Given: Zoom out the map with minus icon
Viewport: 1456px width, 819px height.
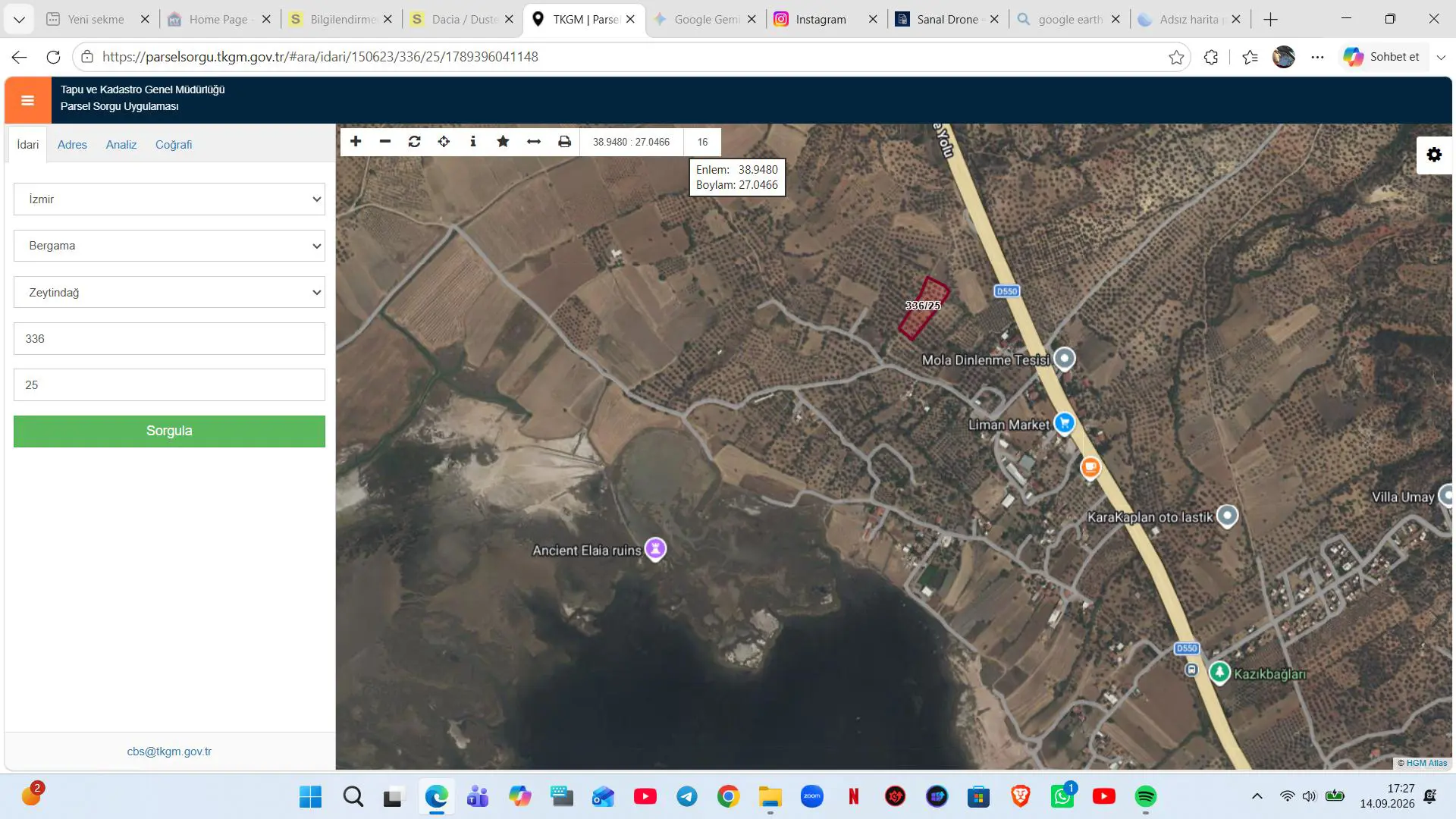Looking at the screenshot, I should coord(385,142).
